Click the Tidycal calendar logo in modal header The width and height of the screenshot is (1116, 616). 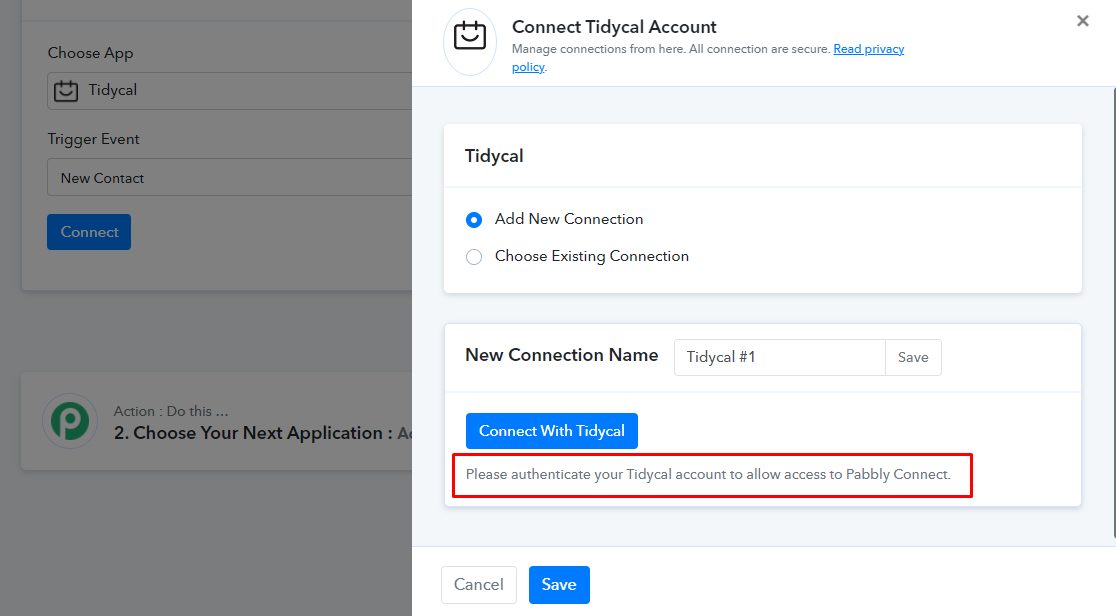coord(469,36)
